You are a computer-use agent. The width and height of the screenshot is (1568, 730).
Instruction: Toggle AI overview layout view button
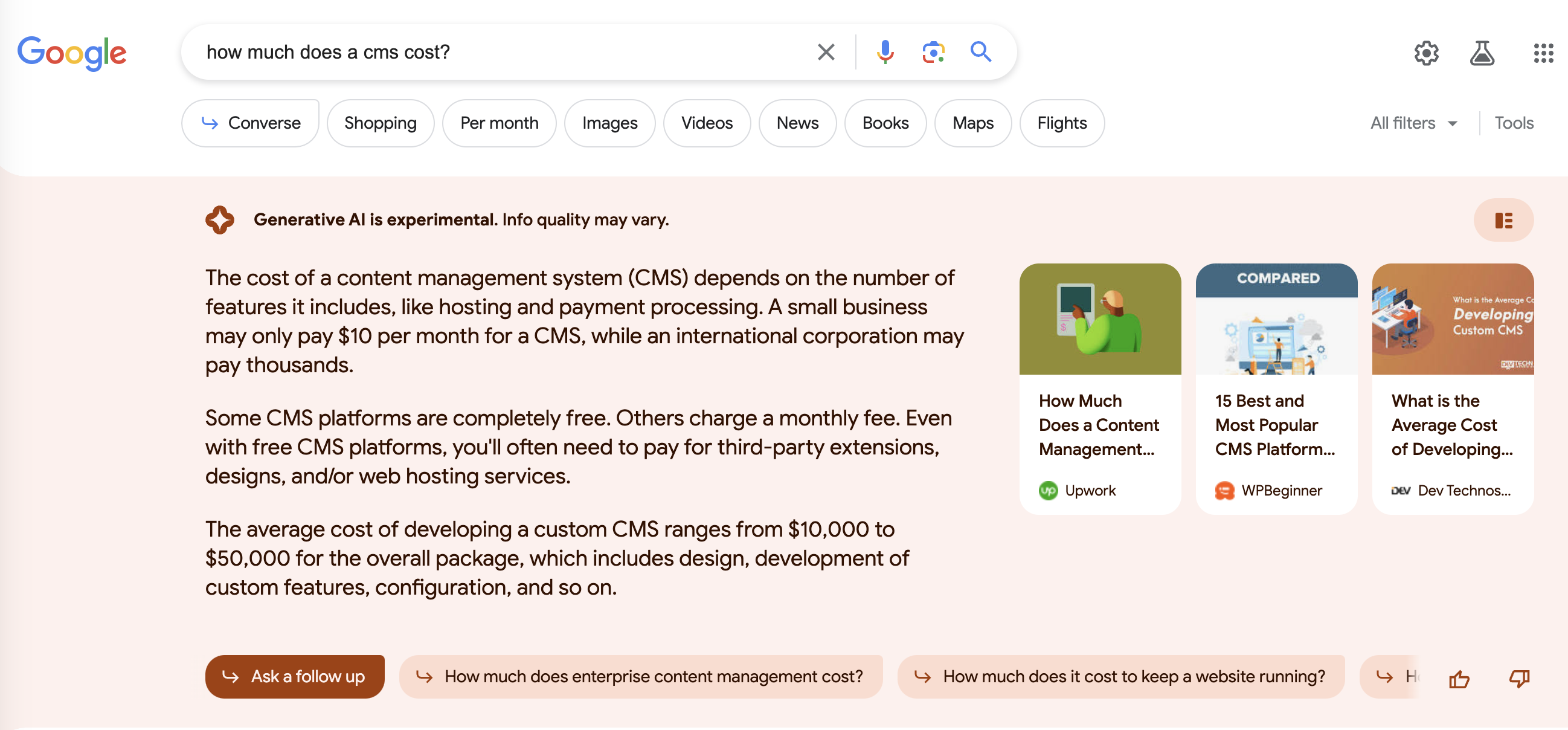[1503, 221]
